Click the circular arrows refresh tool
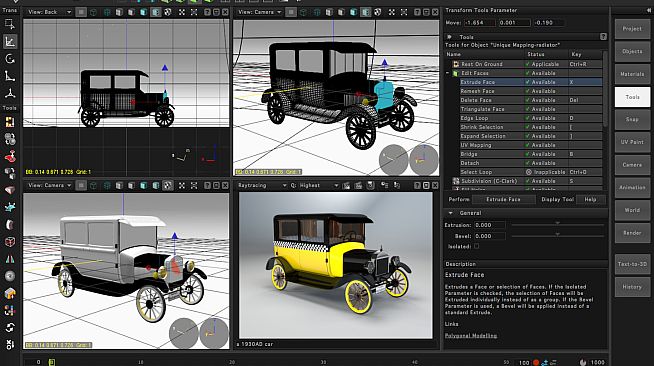 (10, 327)
